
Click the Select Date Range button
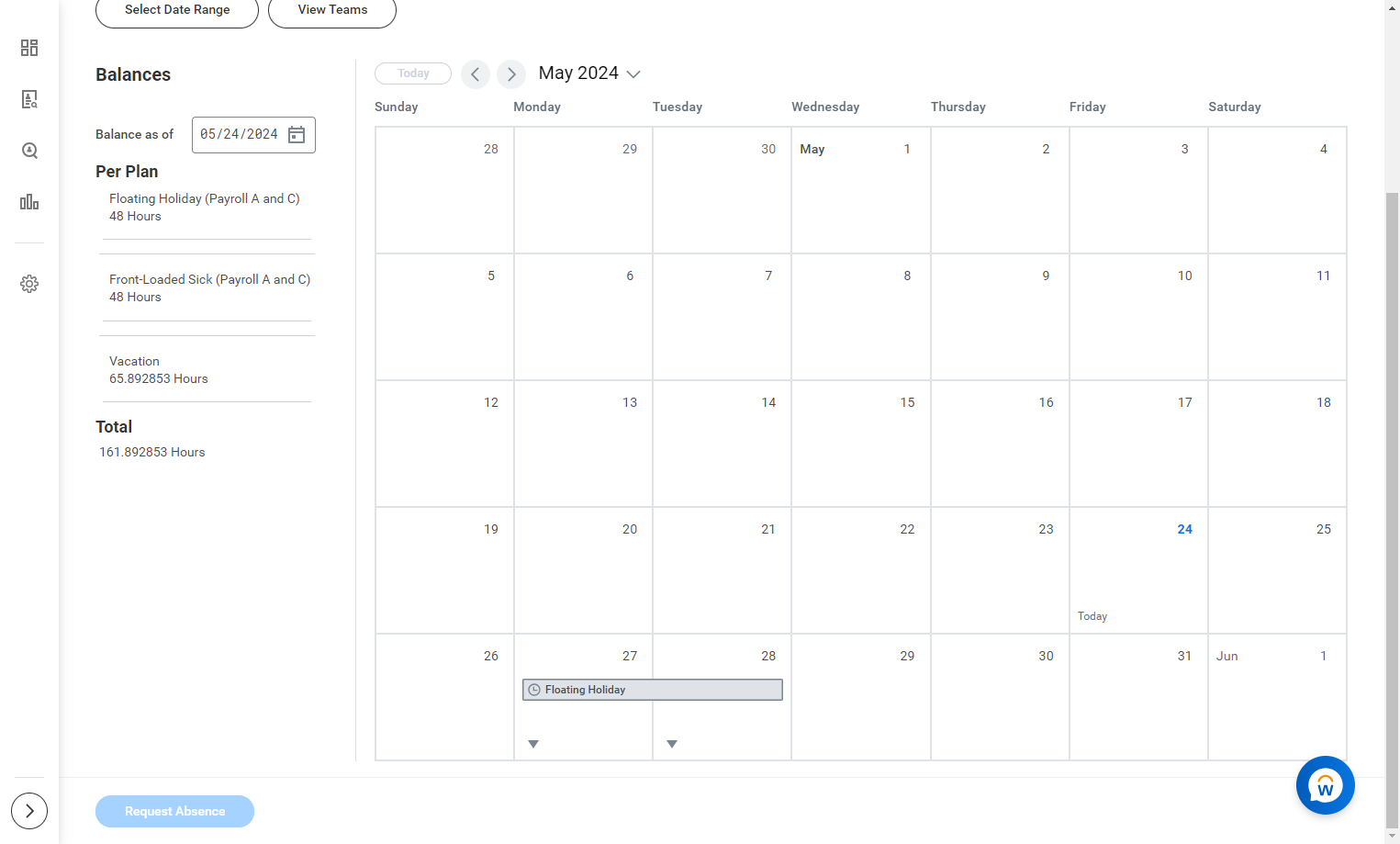click(177, 11)
